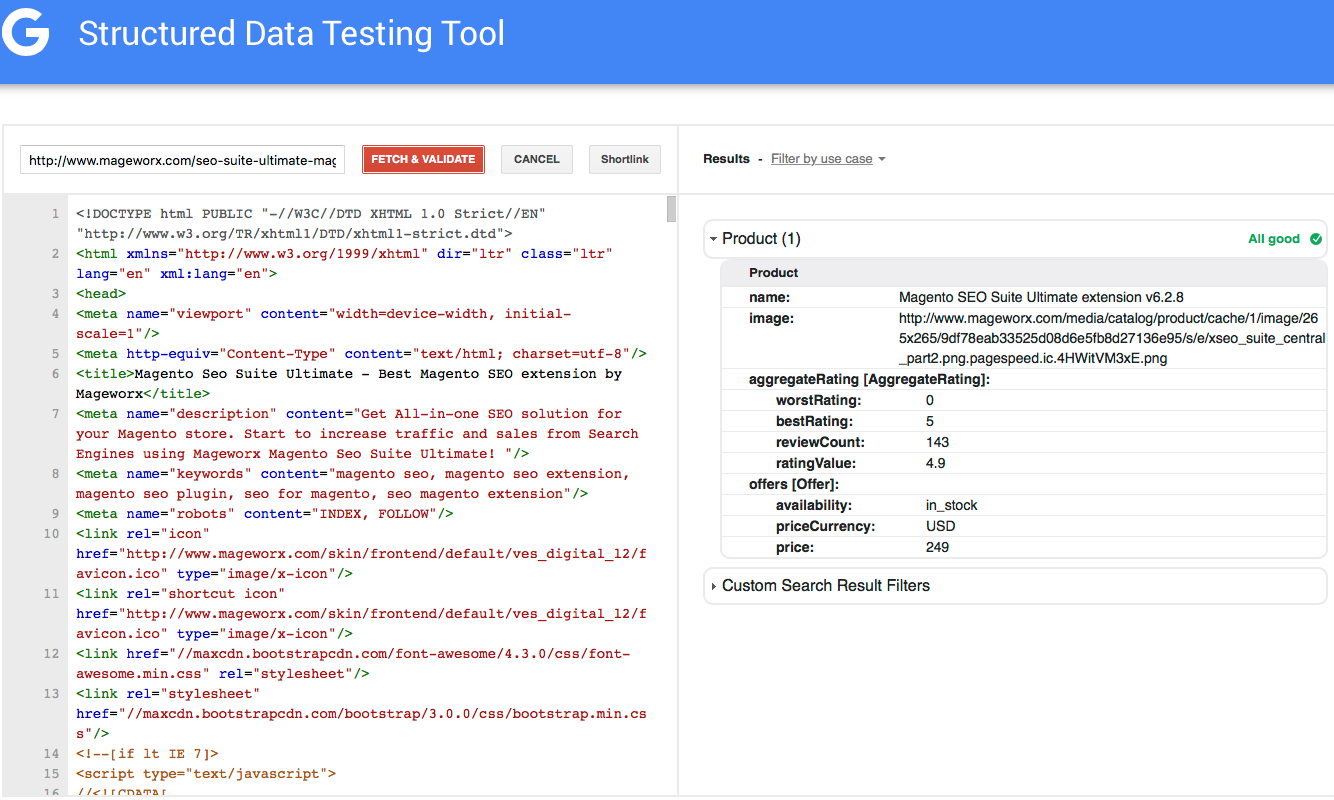Click the [if lt IE 7] comment line
This screenshot has height=800, width=1334.
tap(147, 754)
